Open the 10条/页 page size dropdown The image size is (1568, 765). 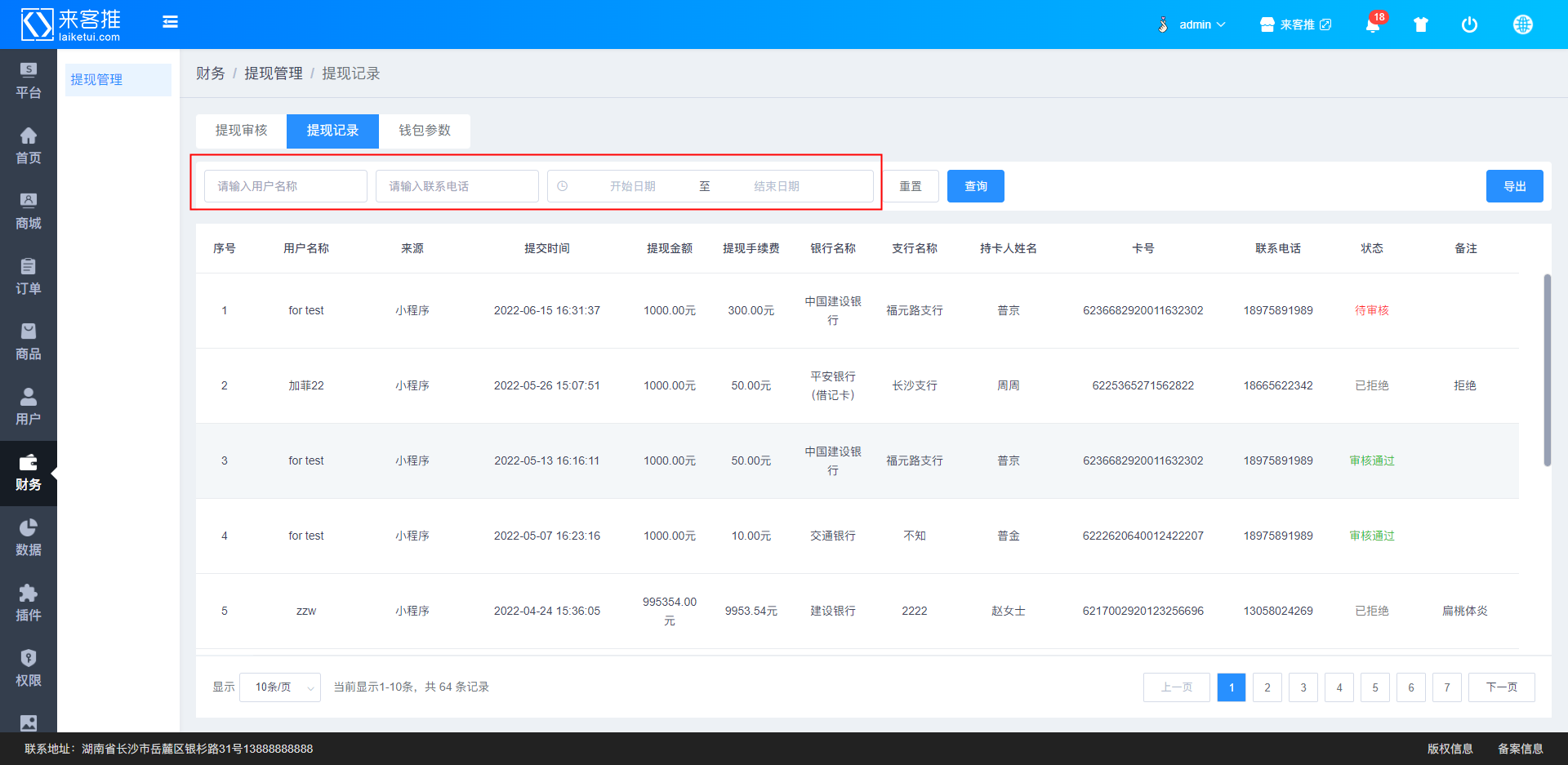(x=280, y=687)
